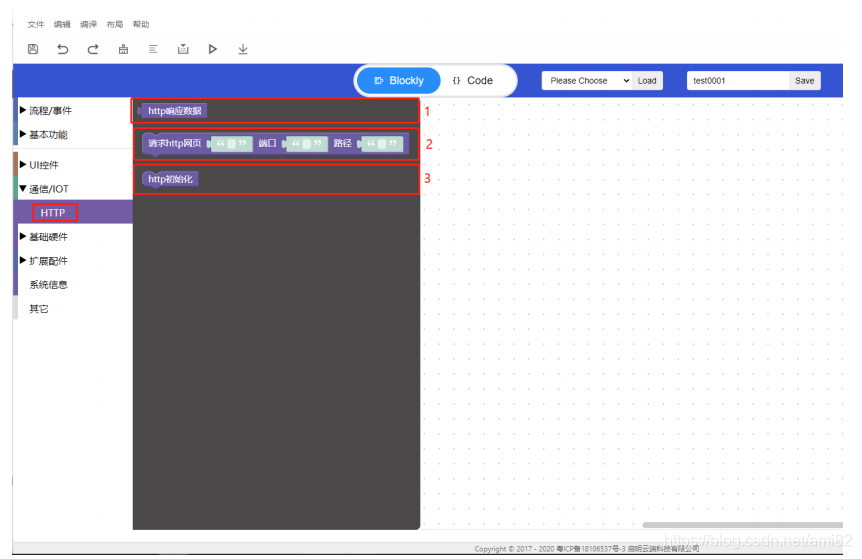Open the 编译 menu

point(89,24)
